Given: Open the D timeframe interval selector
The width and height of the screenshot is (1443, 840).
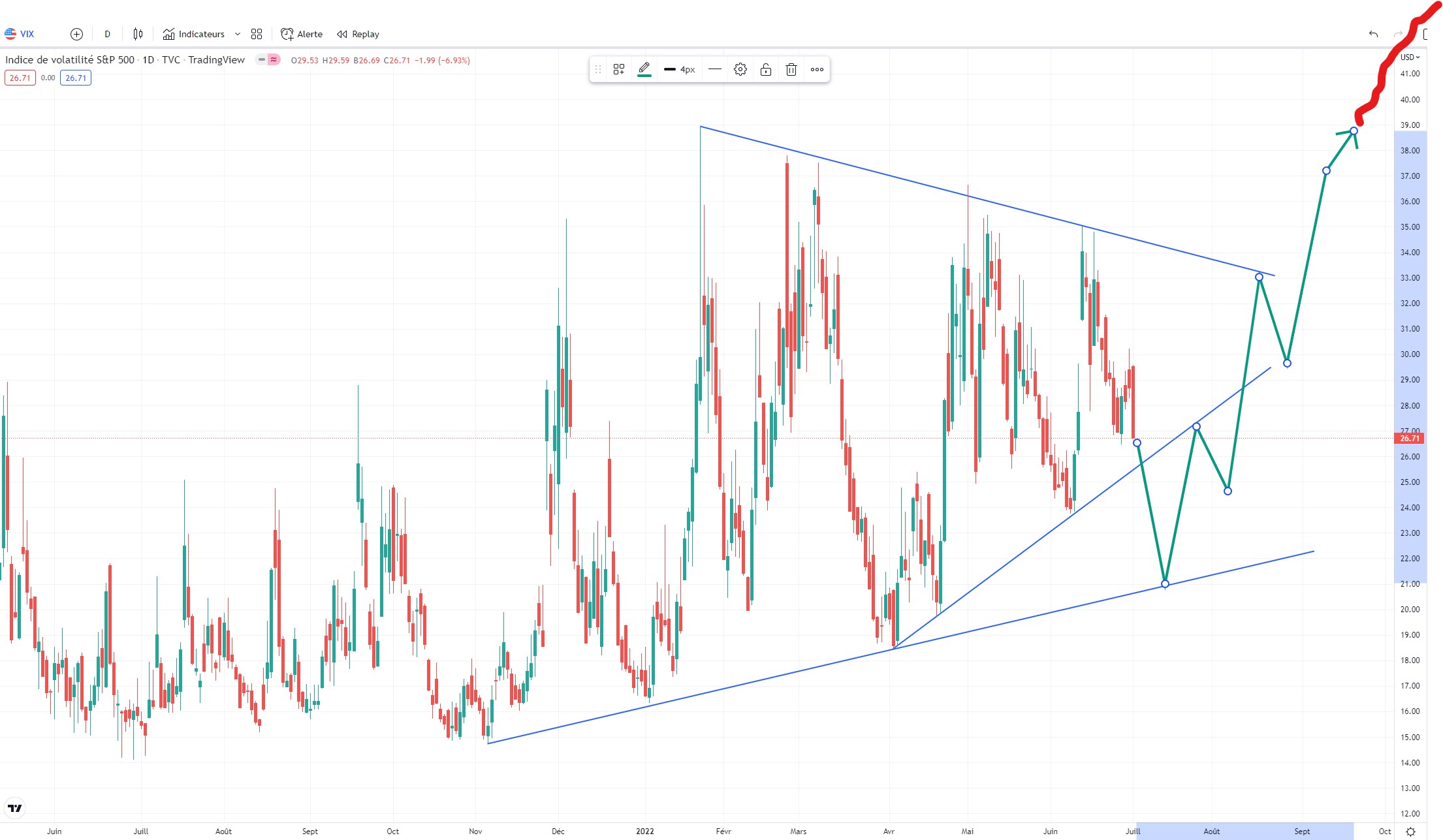Looking at the screenshot, I should tap(108, 34).
